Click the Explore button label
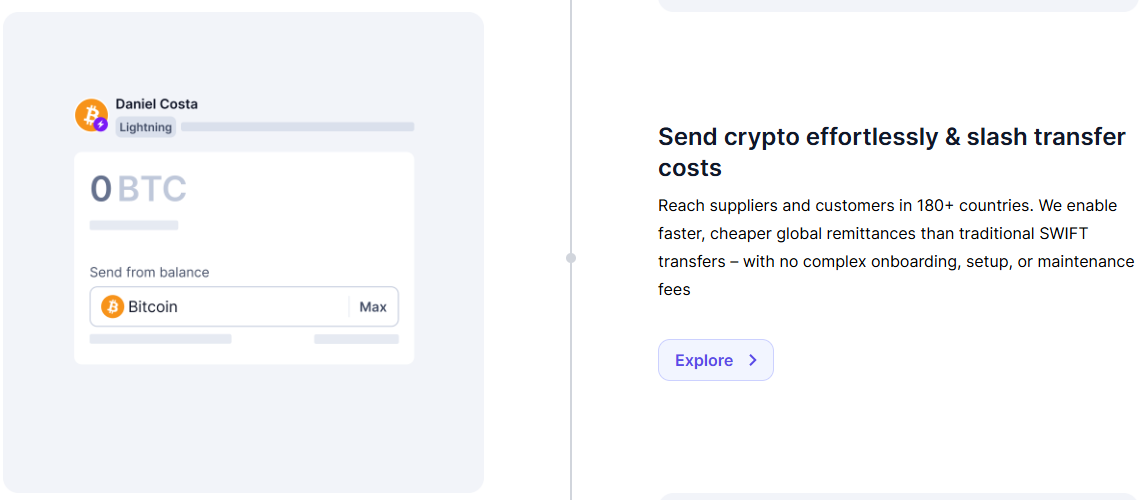 coord(704,360)
